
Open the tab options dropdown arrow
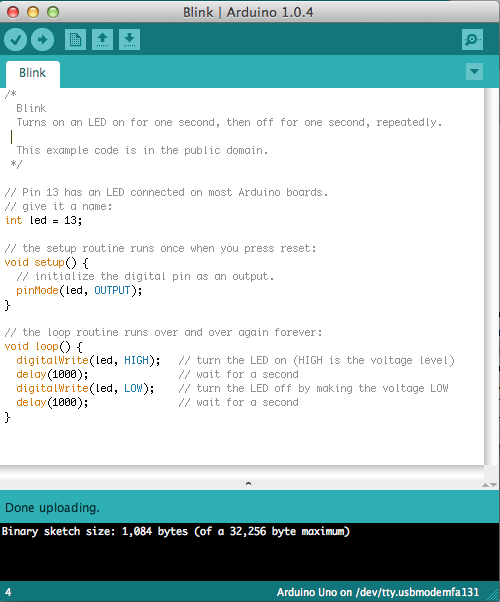(474, 71)
